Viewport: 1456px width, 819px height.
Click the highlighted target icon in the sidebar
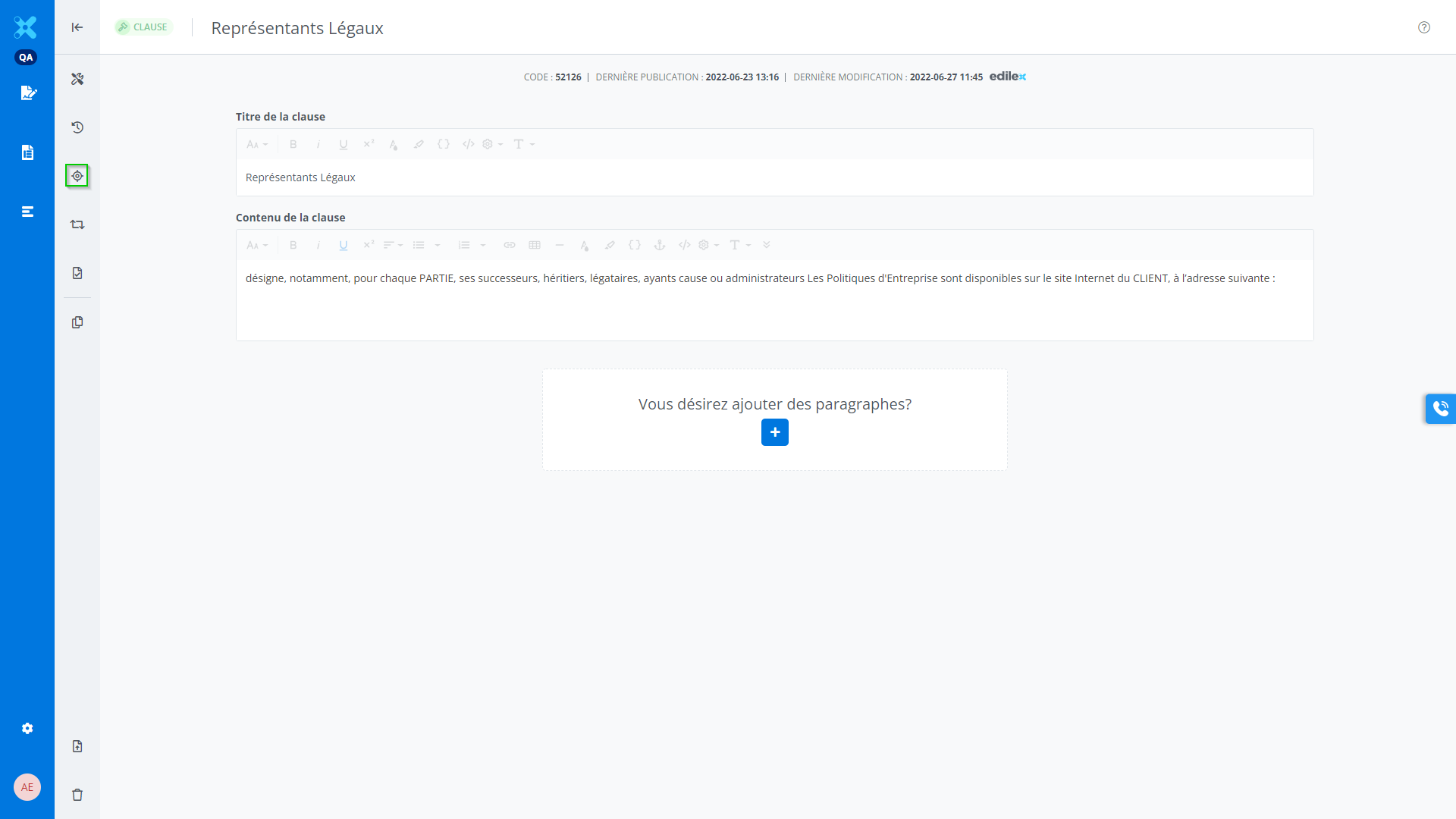77,176
